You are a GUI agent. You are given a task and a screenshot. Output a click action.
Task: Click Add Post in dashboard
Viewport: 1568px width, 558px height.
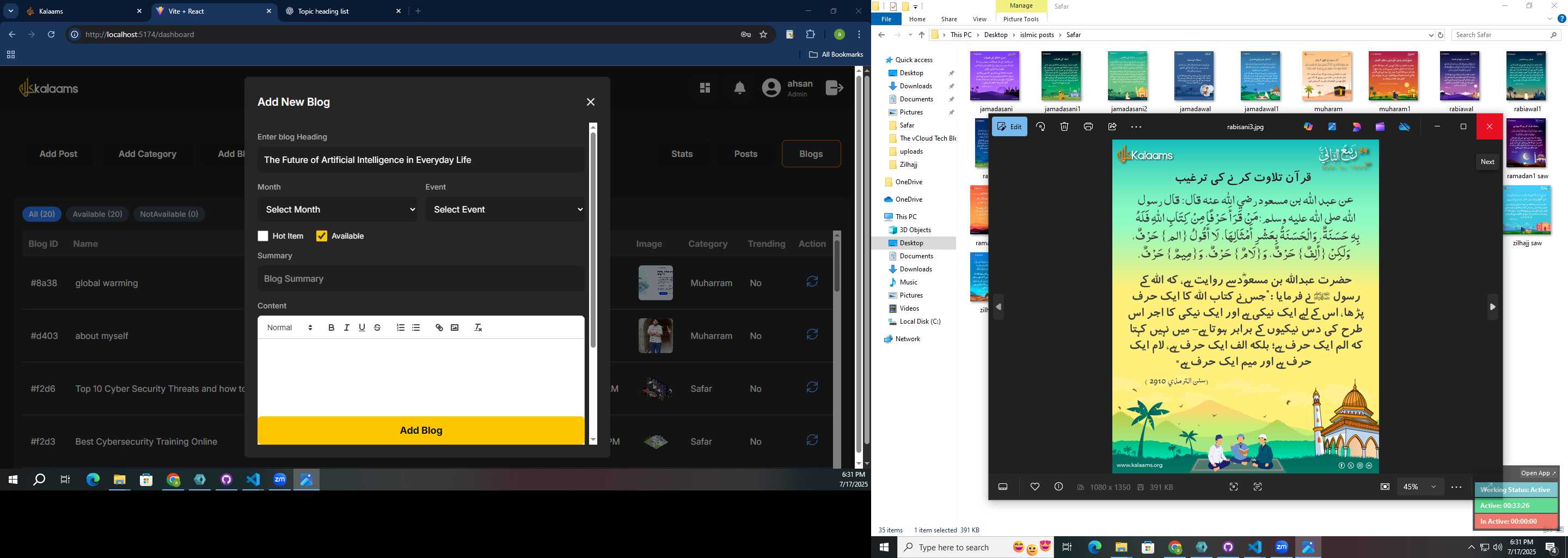click(x=58, y=154)
